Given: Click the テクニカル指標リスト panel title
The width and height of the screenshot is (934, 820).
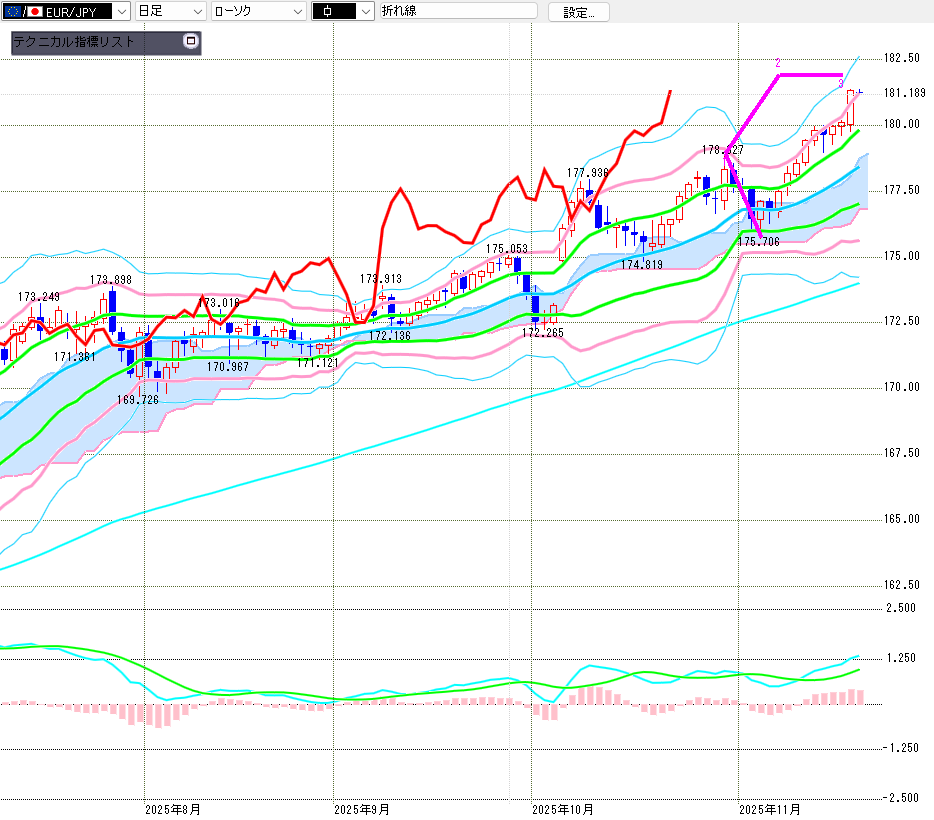Looking at the screenshot, I should tap(75, 43).
